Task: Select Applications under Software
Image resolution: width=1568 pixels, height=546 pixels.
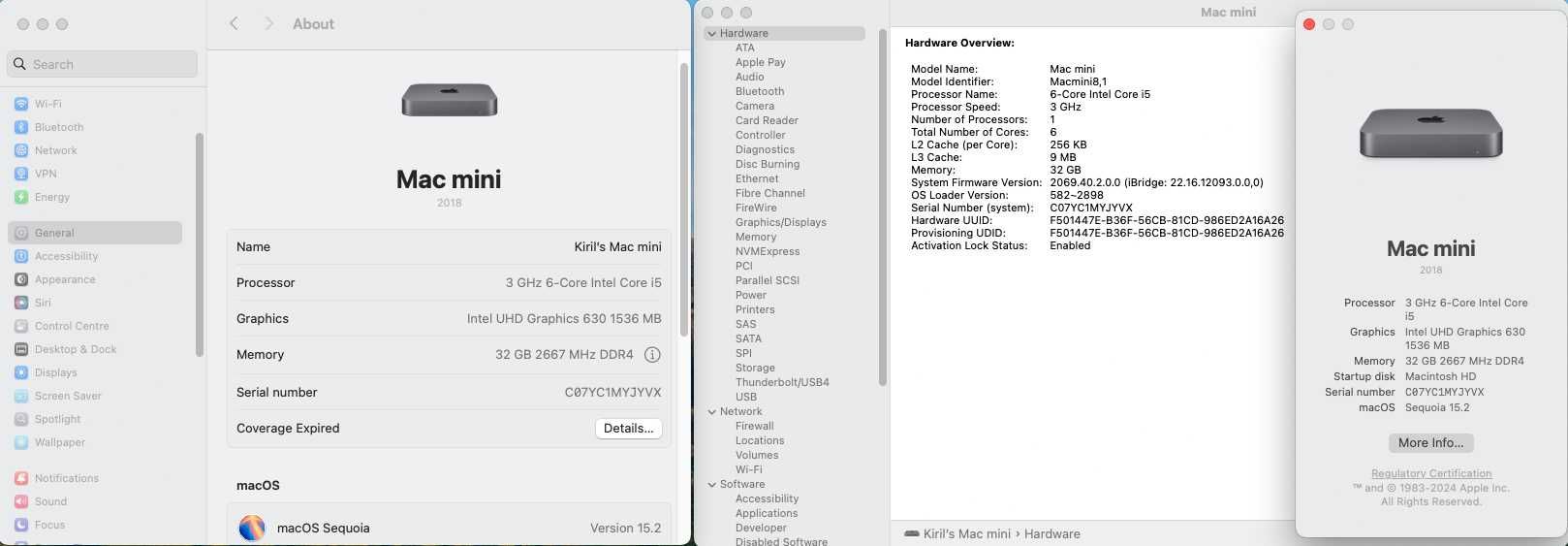Action: click(x=767, y=513)
